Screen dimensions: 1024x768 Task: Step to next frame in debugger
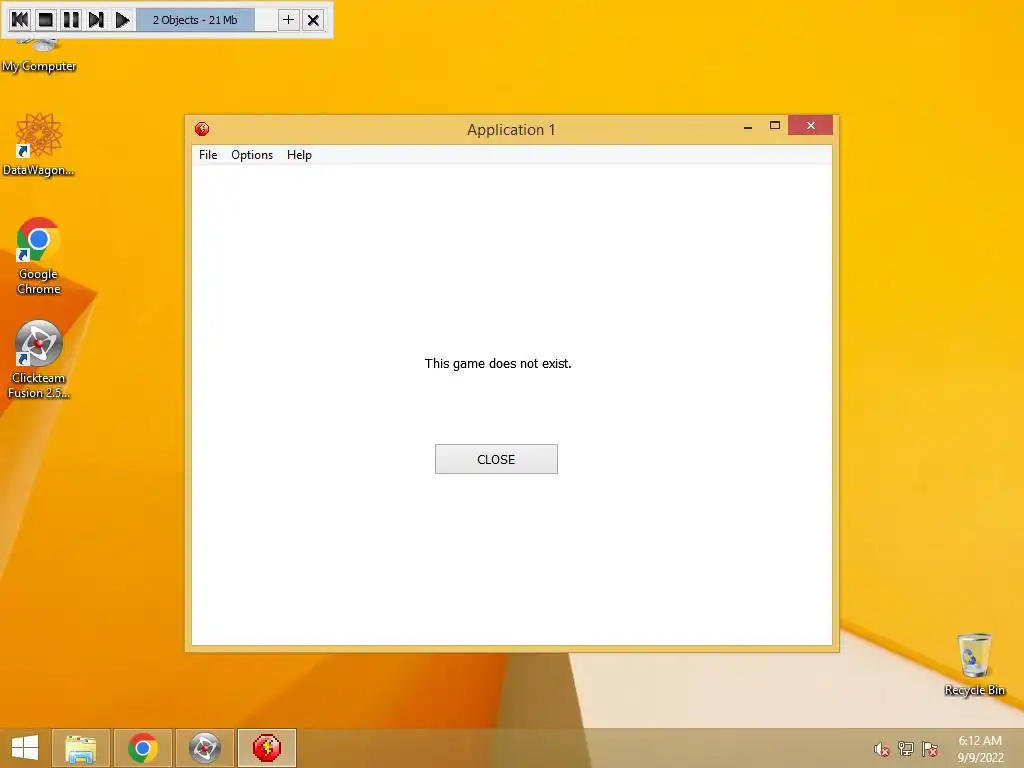click(96, 20)
